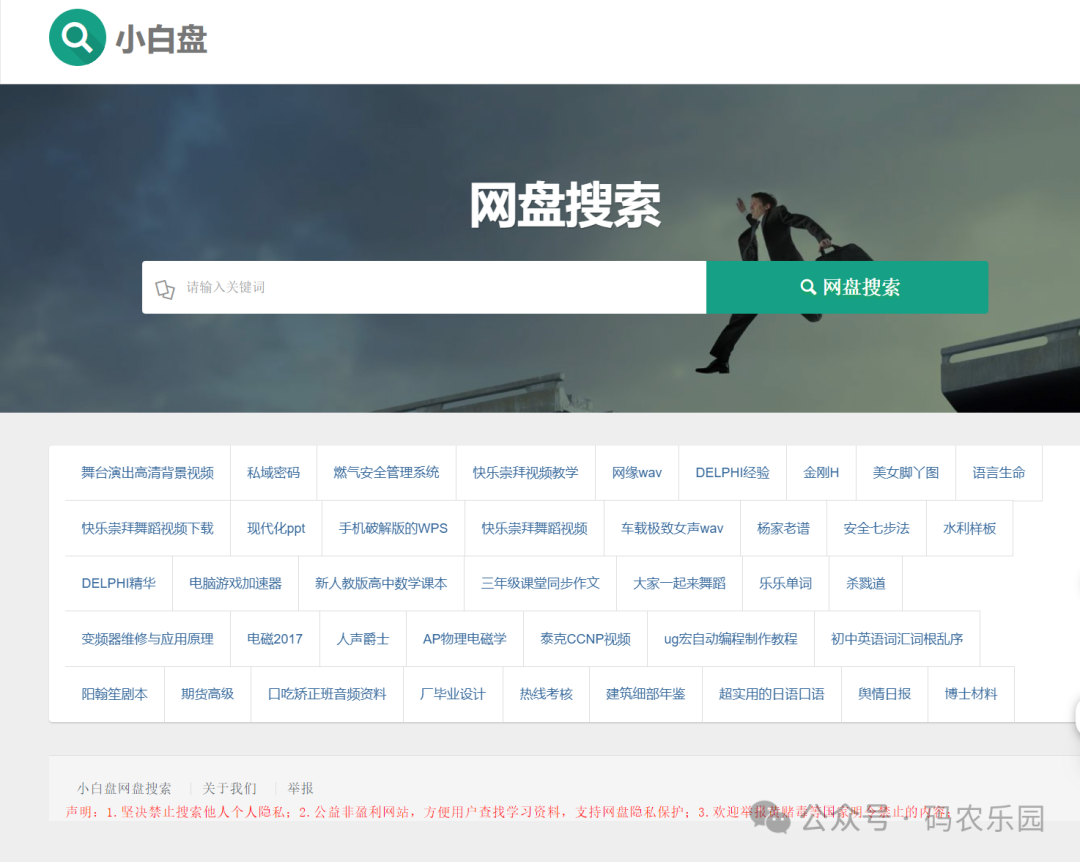1080x862 pixels.
Task: Click the keyword icon inside the search box
Action: click(165, 287)
